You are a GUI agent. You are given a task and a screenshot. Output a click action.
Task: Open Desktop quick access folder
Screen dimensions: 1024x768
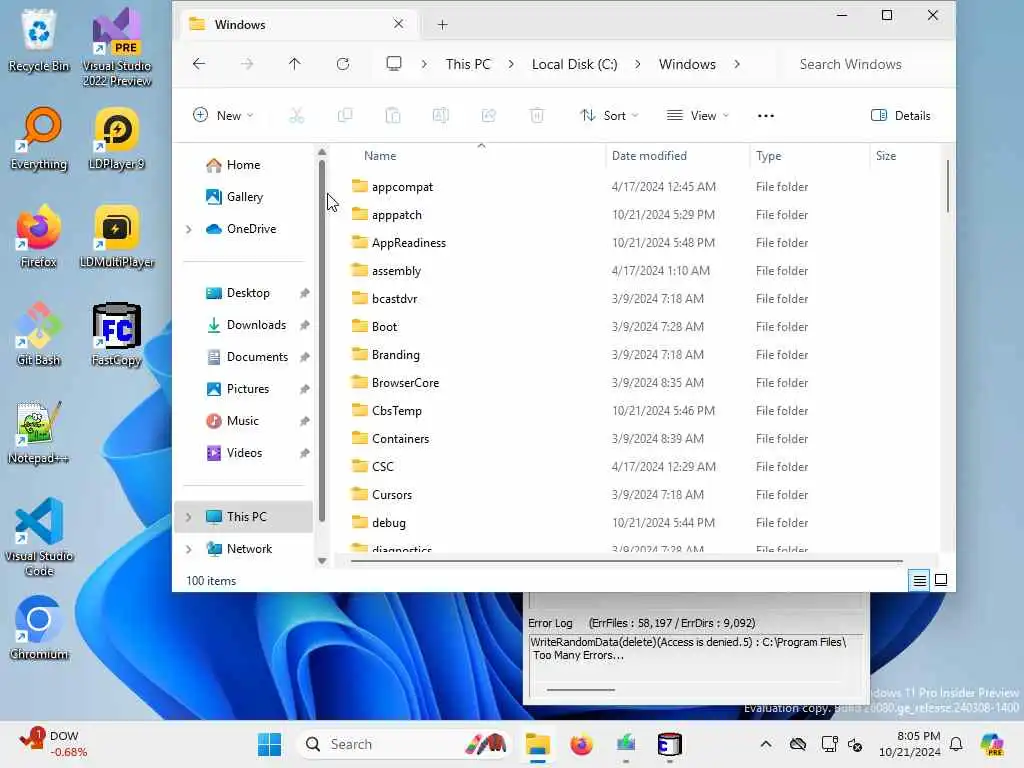coord(248,293)
